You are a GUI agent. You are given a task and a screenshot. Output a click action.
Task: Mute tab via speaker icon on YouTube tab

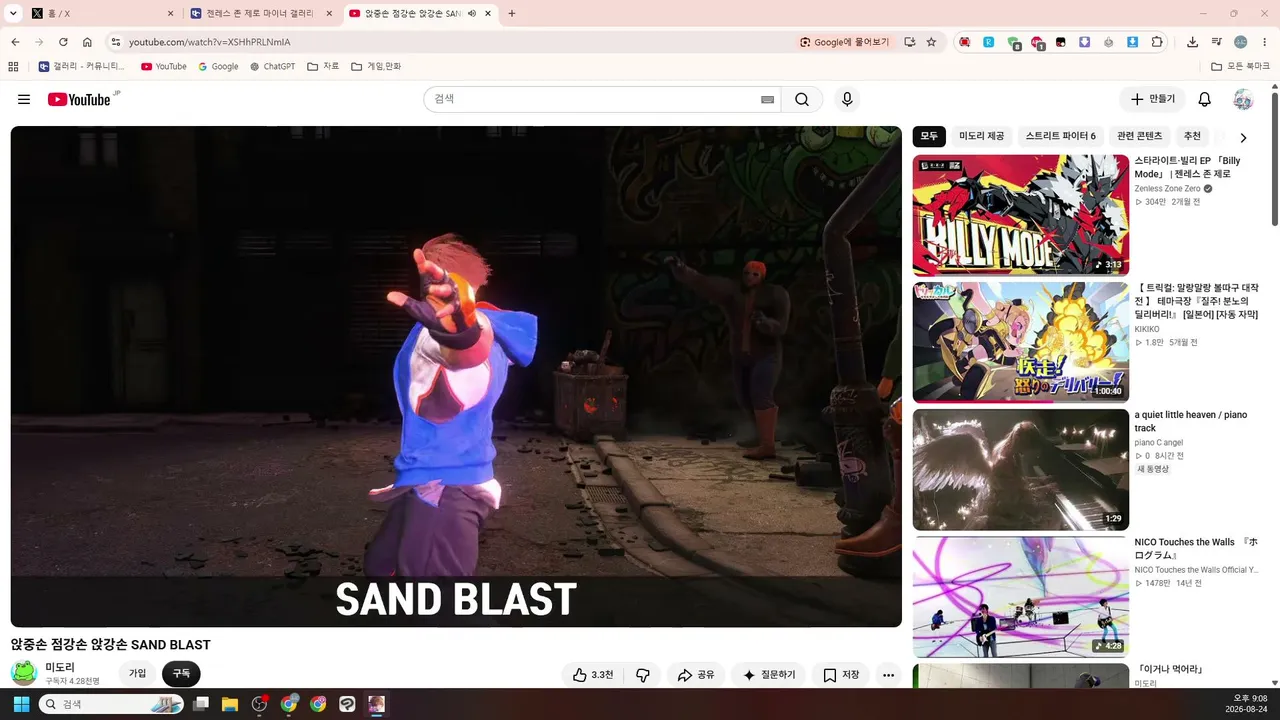click(472, 14)
